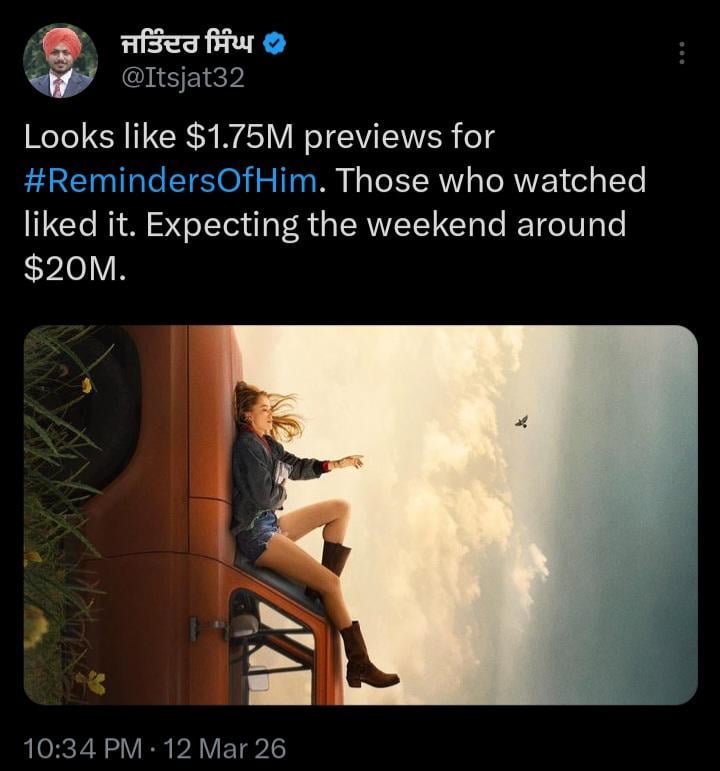The width and height of the screenshot is (720, 771).
Task: Click the 10:34 PM timestamp
Action: [83, 748]
